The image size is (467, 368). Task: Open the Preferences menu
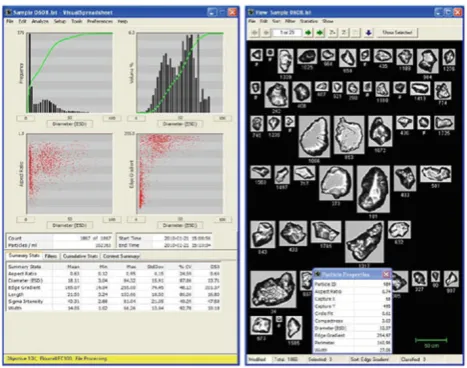[x=100, y=21]
